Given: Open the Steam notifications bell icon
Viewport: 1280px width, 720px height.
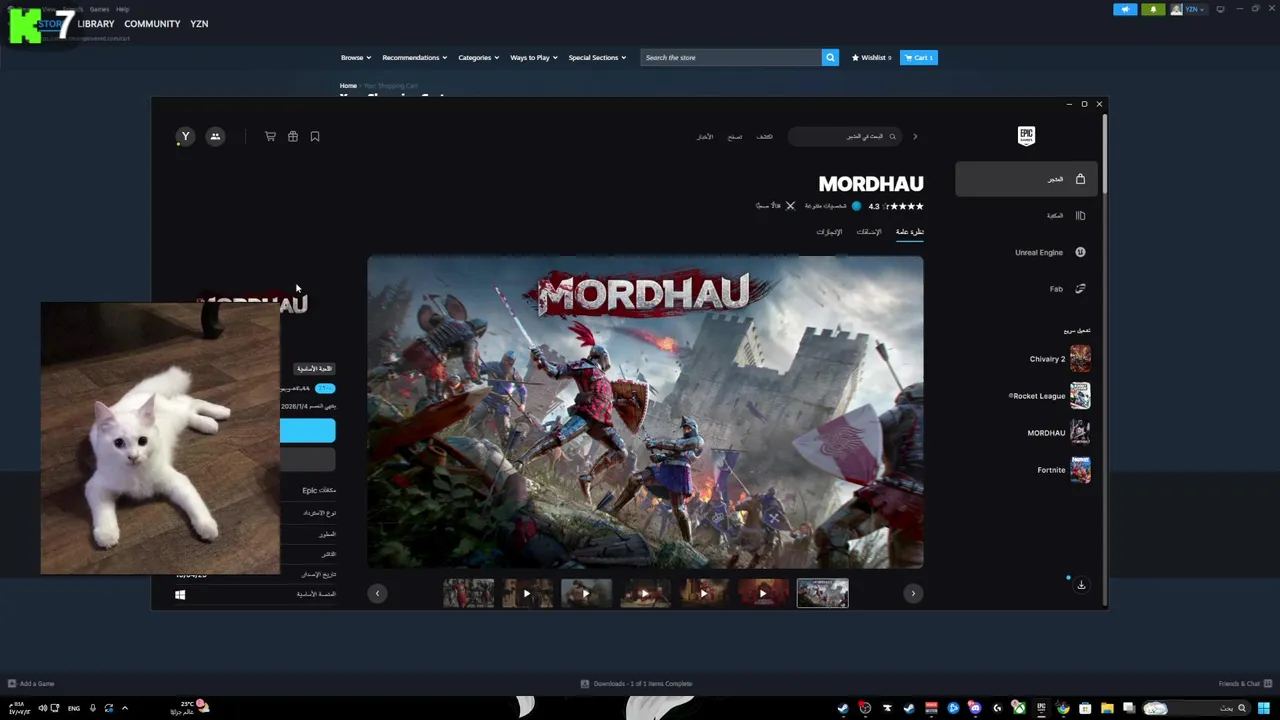Looking at the screenshot, I should pyautogui.click(x=1153, y=10).
